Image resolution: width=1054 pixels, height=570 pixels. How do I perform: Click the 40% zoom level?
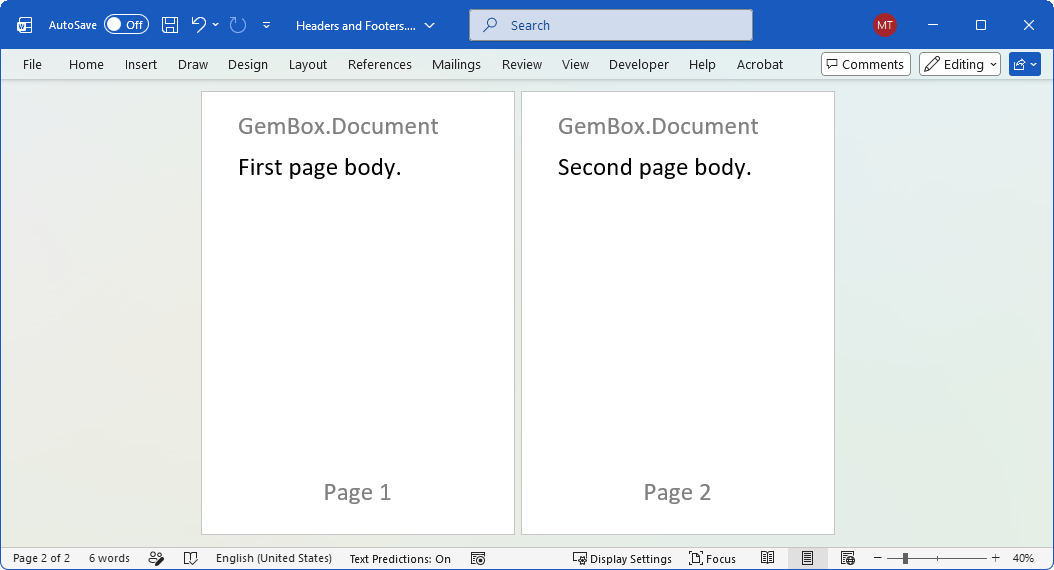coord(1023,559)
